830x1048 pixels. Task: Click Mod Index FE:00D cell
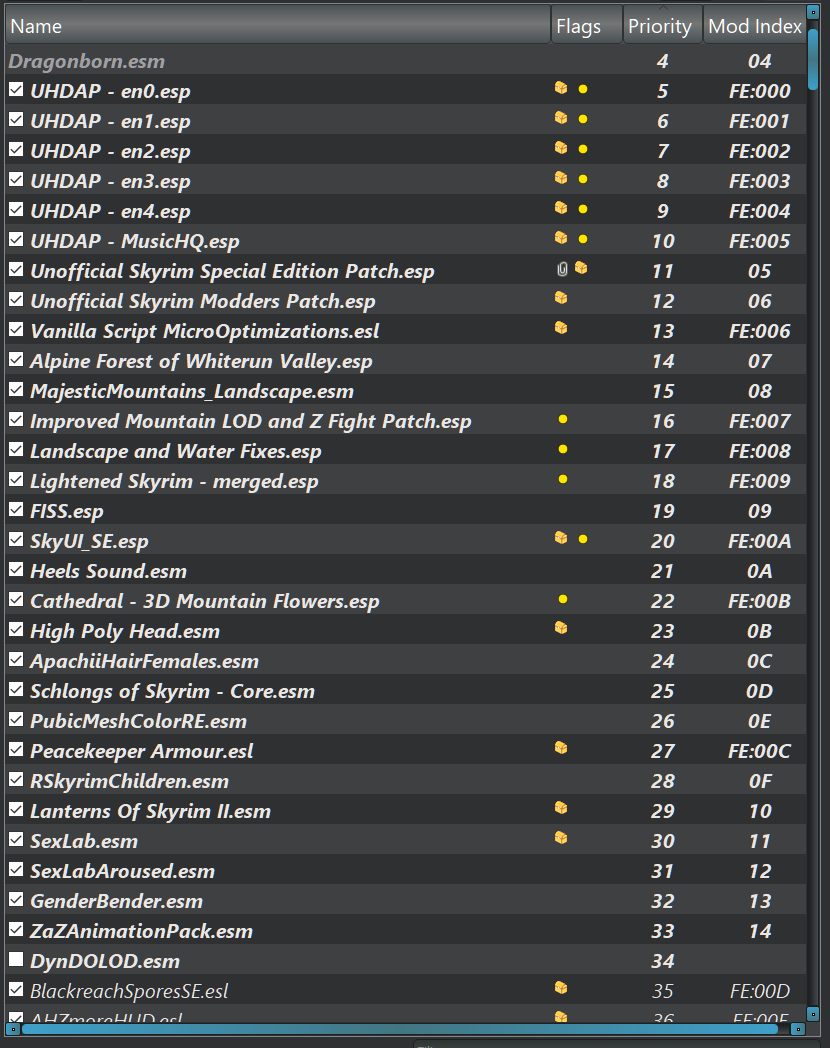760,991
